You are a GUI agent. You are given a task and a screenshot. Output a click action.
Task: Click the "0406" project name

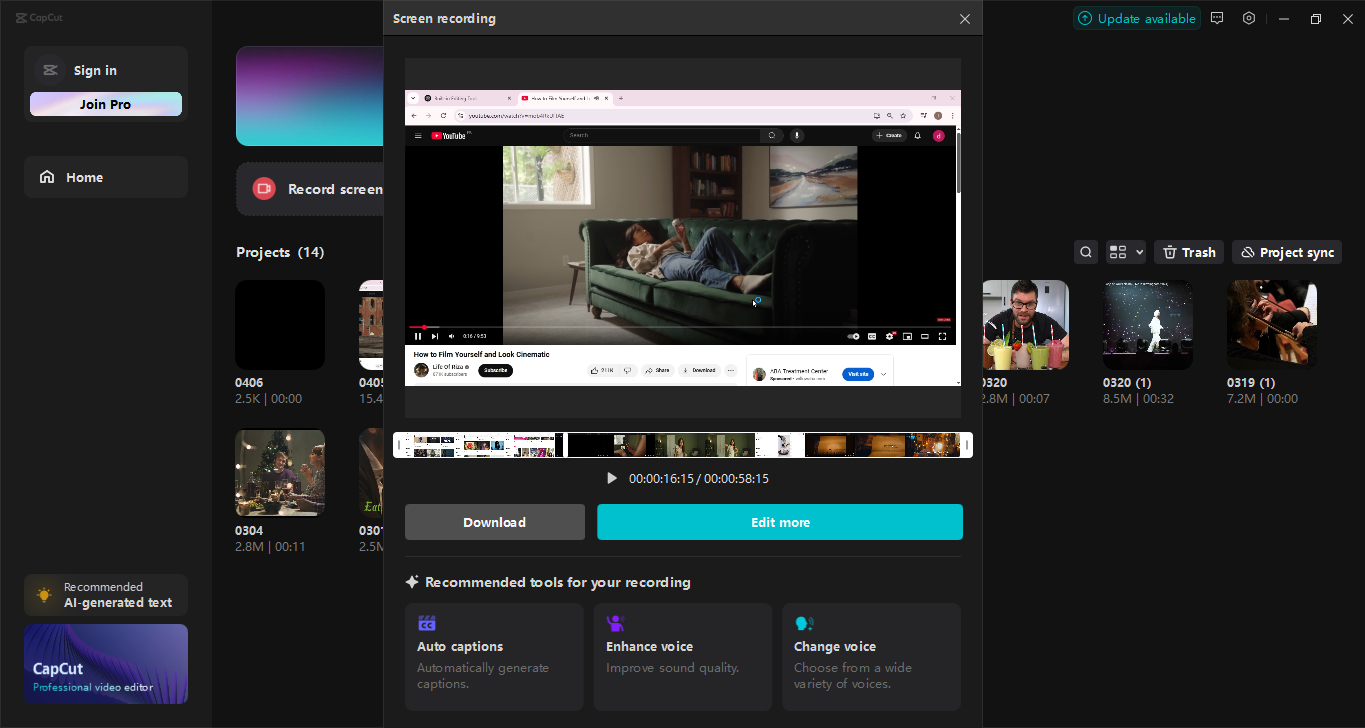click(249, 383)
